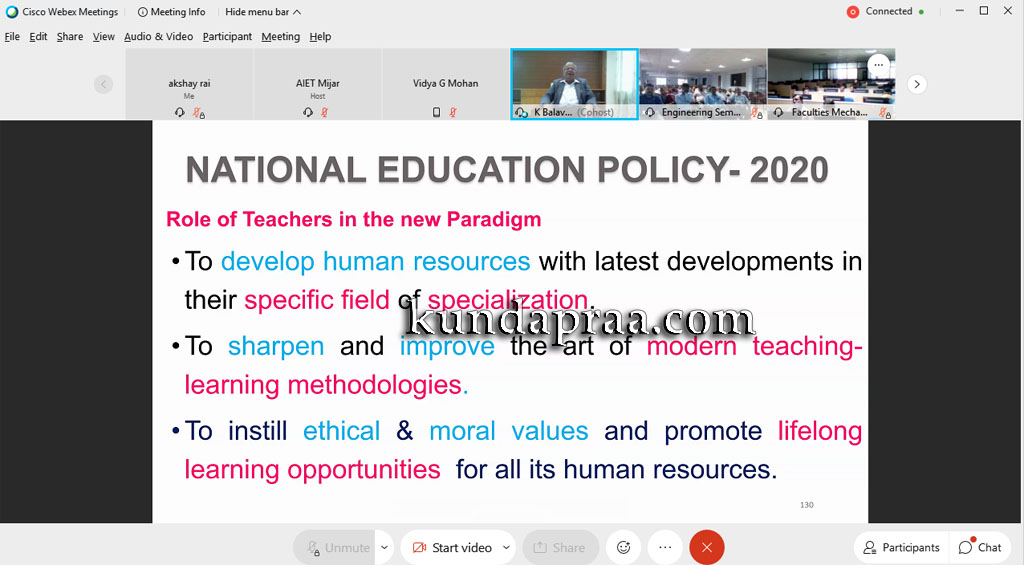Click the Unmute microphone button
Image resolution: width=1024 pixels, height=565 pixels.
click(x=338, y=547)
